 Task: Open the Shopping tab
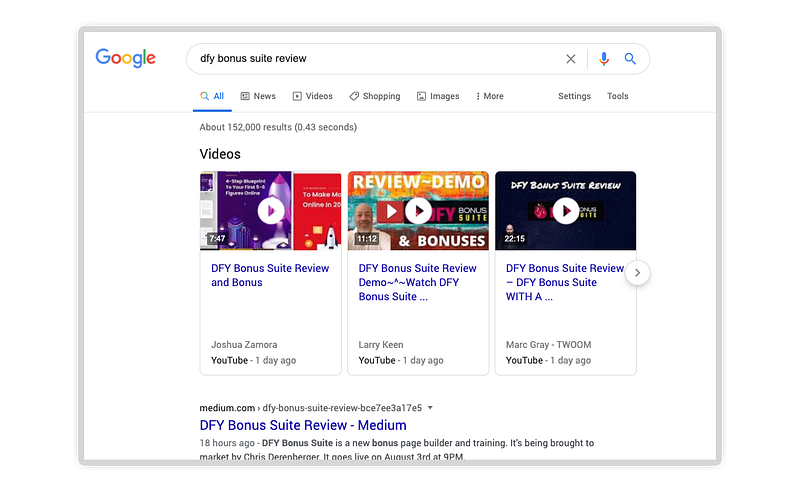pyautogui.click(x=375, y=96)
